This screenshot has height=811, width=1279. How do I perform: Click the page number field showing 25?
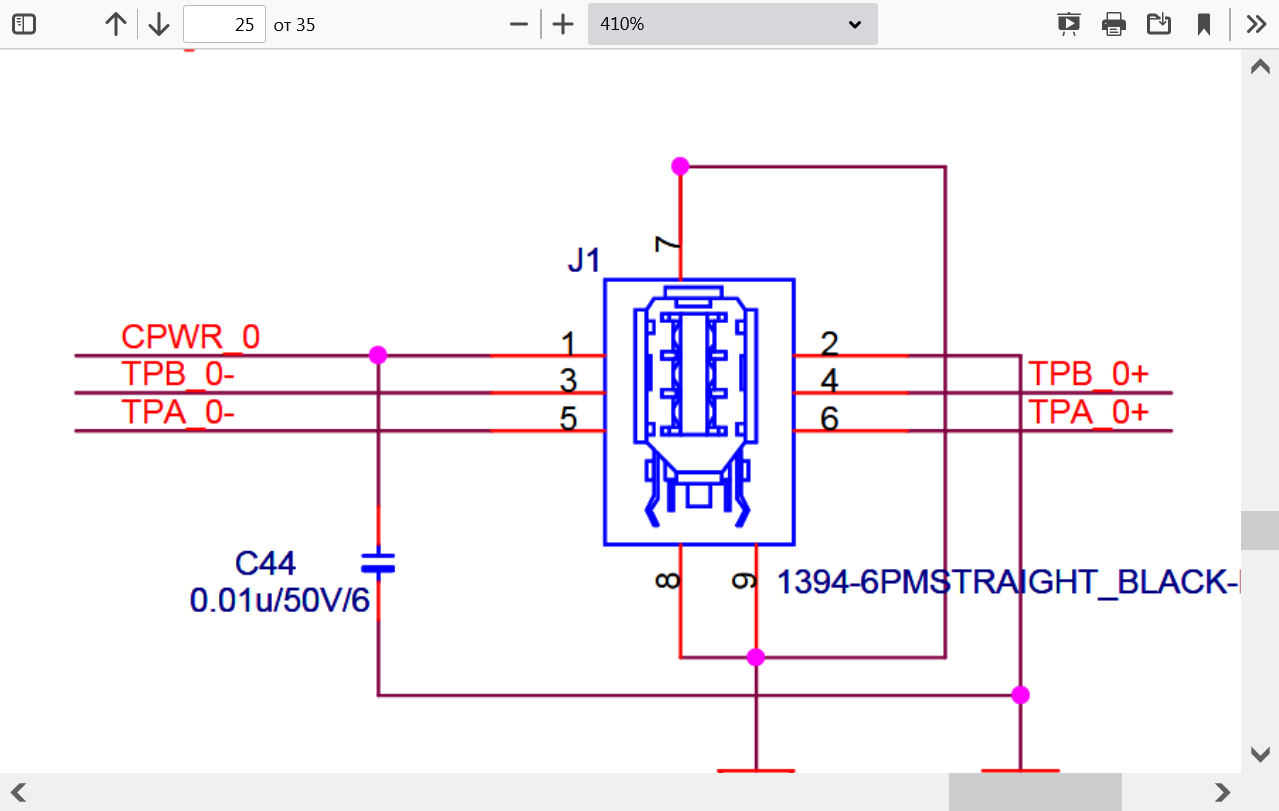coord(225,24)
